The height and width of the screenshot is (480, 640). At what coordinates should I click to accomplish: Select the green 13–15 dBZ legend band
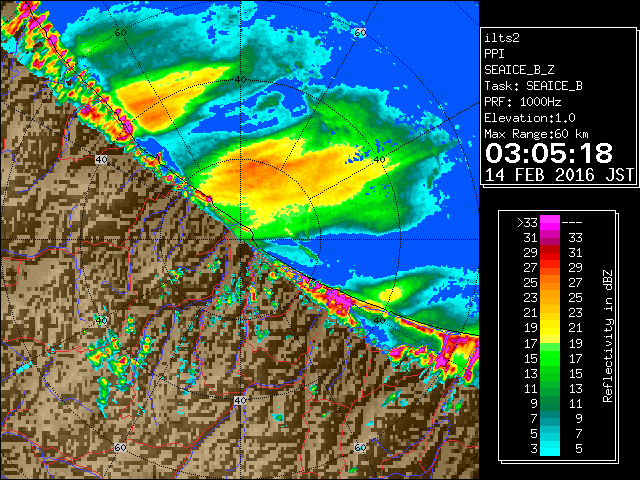tap(550, 373)
